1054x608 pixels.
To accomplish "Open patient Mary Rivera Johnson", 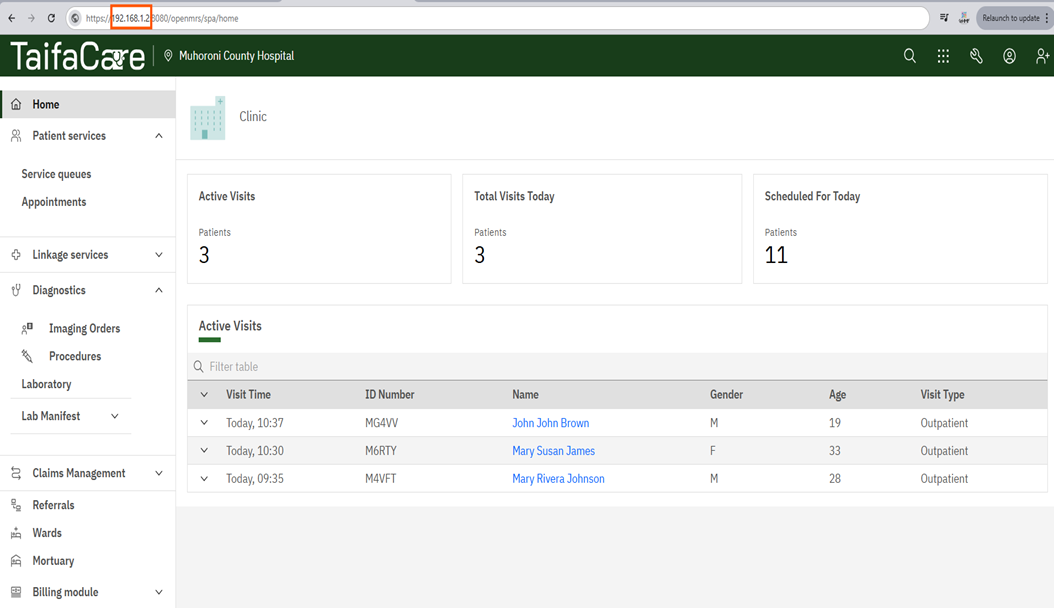I will [x=558, y=478].
